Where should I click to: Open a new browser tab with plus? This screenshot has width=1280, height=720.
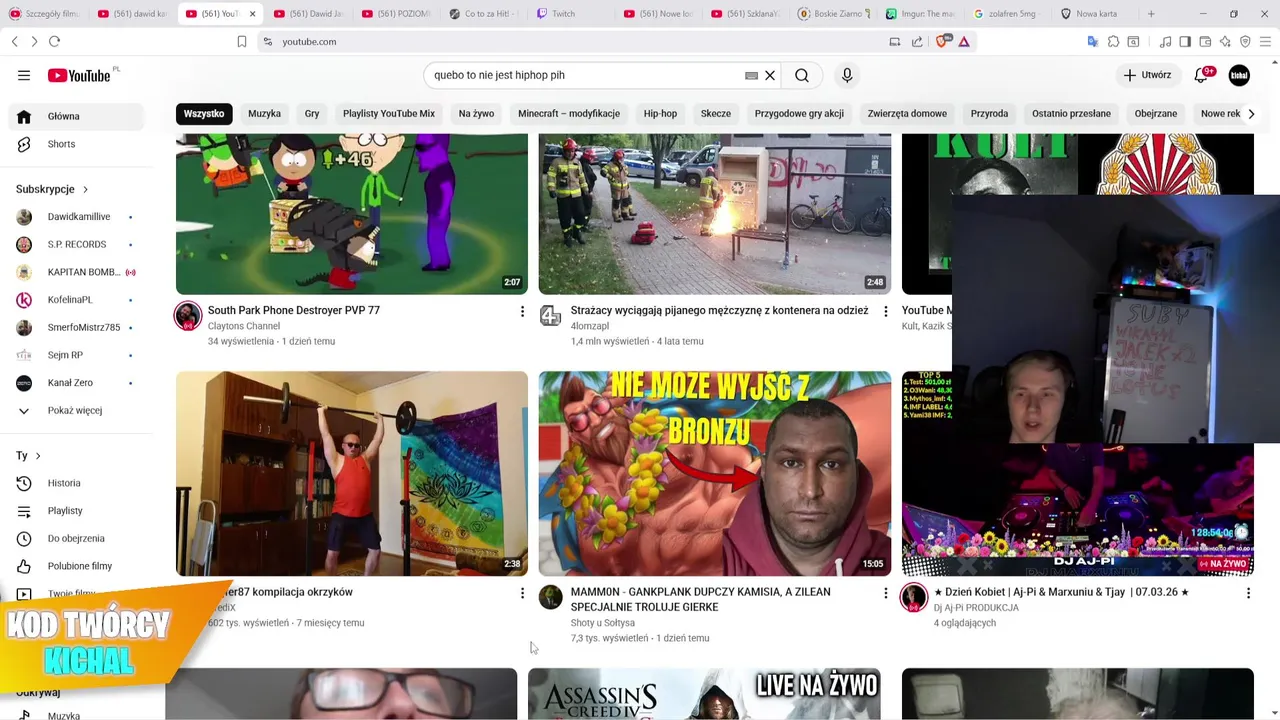(x=1151, y=14)
